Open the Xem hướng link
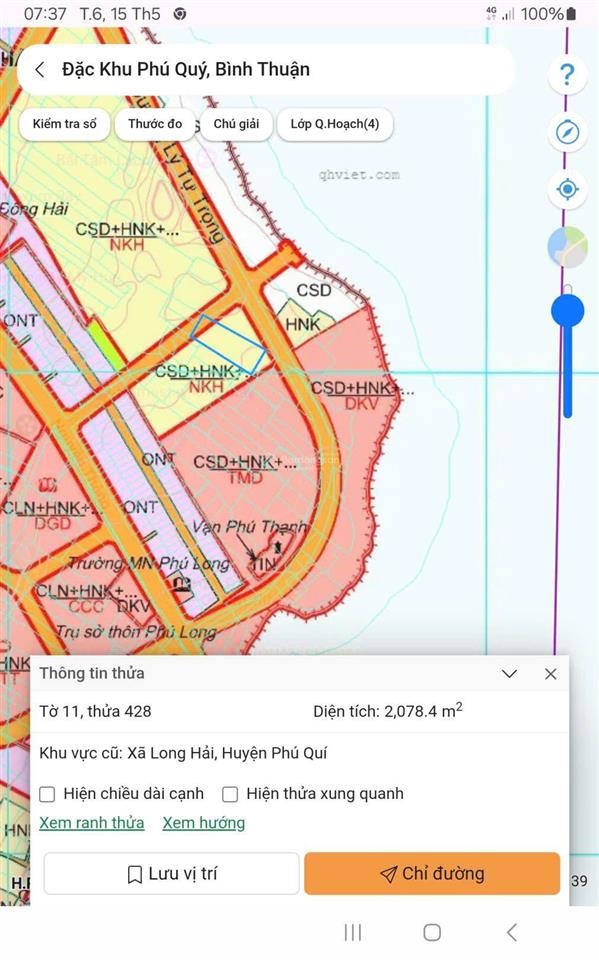The image size is (599, 960). [x=203, y=823]
